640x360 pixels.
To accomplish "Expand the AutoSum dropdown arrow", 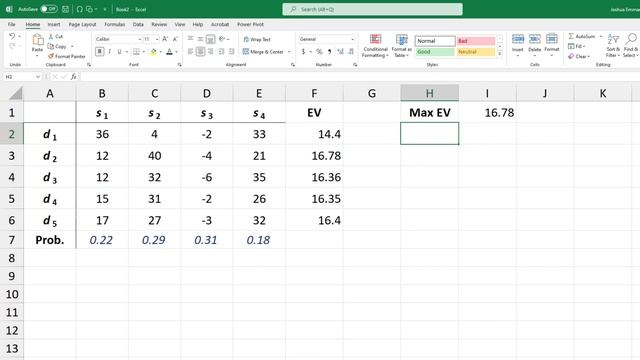I will click(601, 36).
